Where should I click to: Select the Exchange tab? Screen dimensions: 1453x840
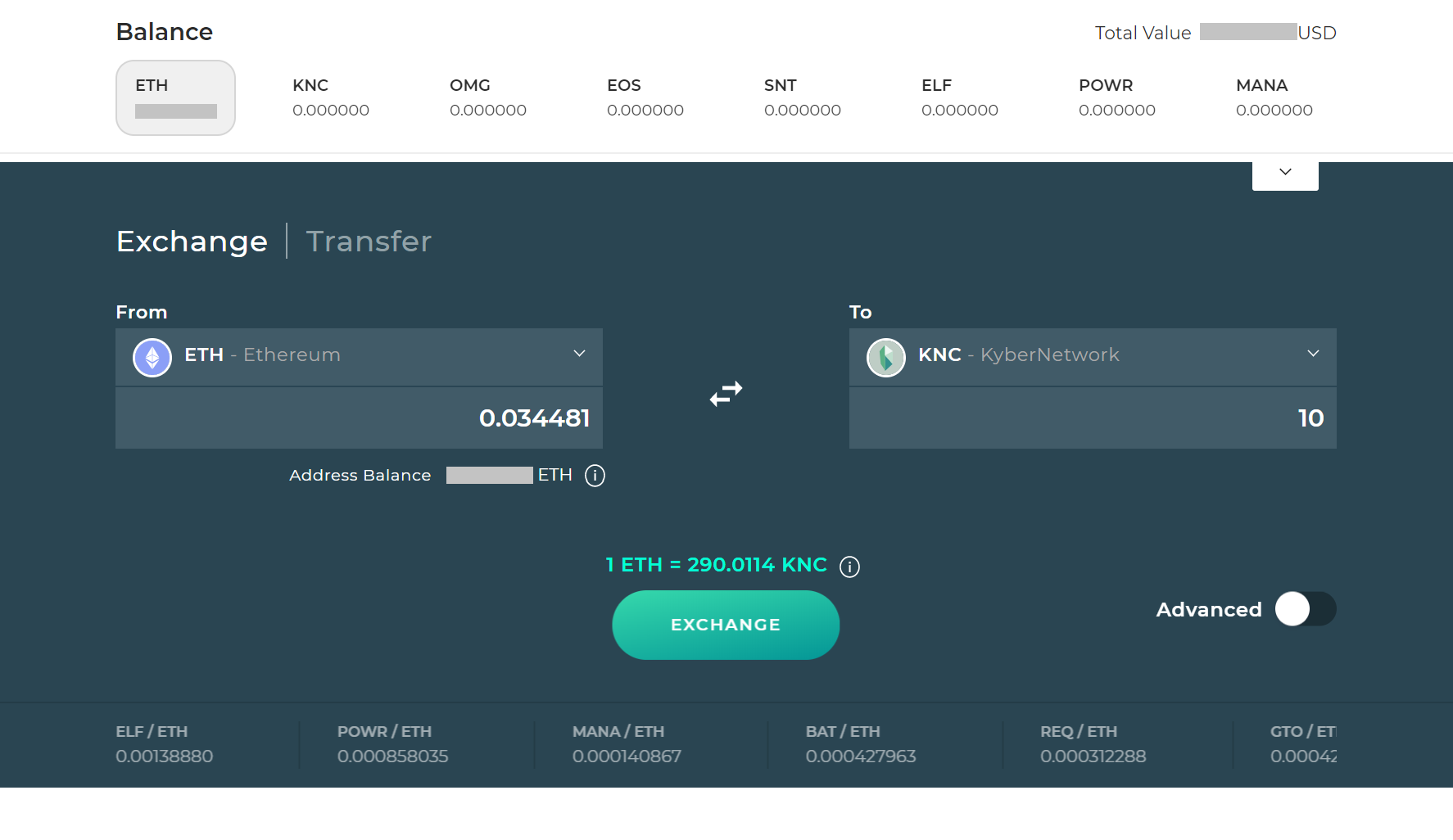(x=192, y=242)
